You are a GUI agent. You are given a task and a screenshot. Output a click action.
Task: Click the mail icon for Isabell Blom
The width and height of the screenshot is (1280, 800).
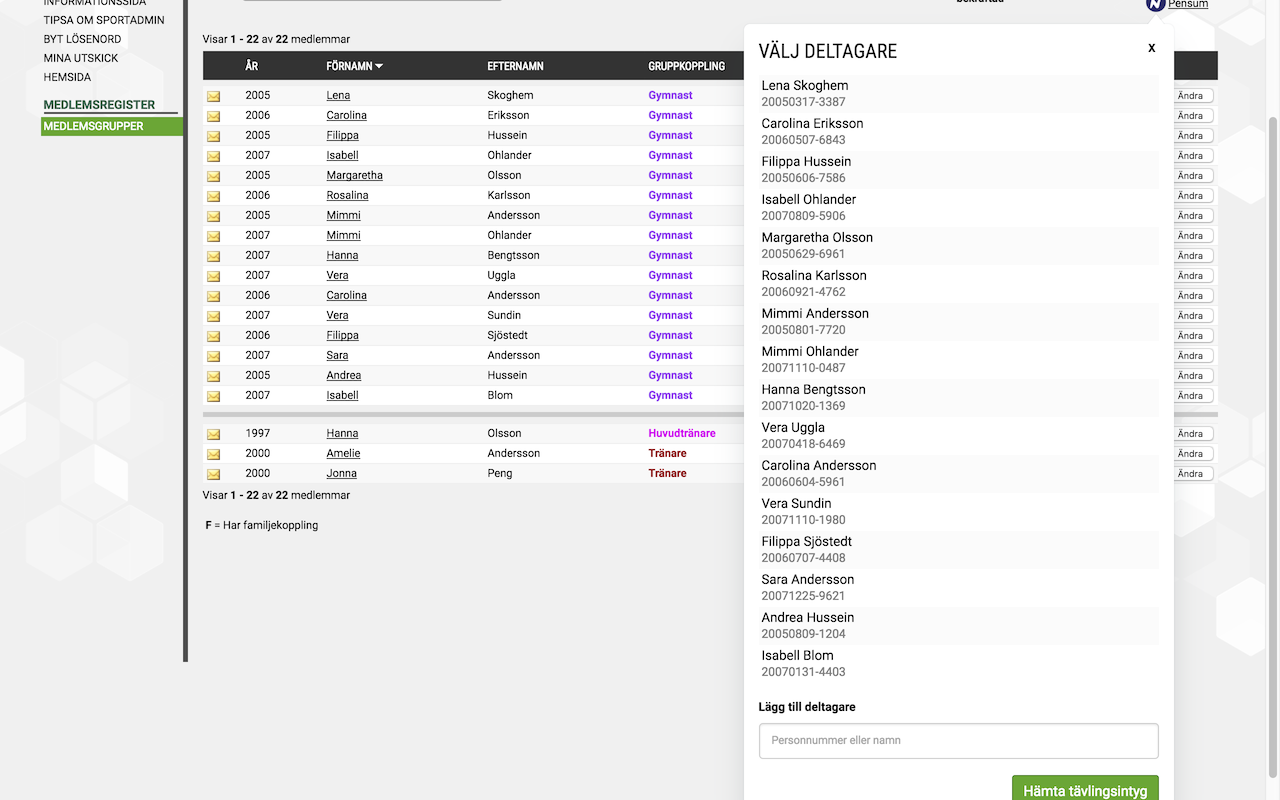point(213,396)
